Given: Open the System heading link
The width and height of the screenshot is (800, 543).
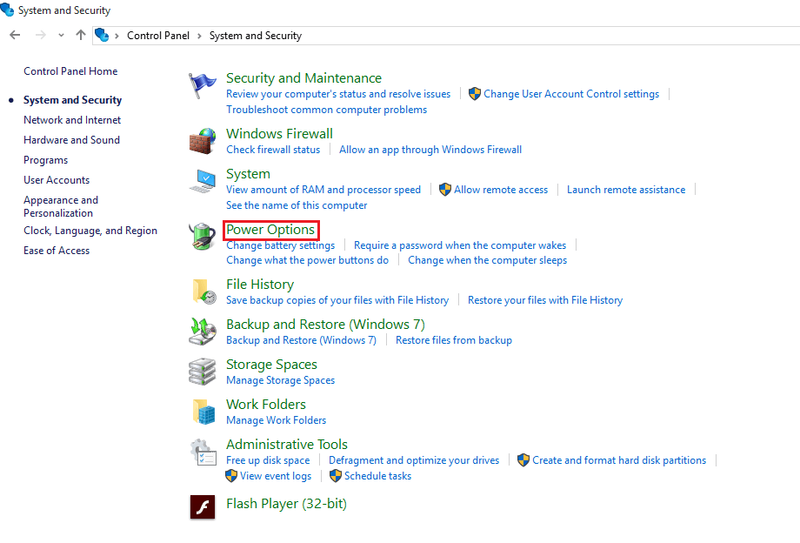Looking at the screenshot, I should pyautogui.click(x=248, y=174).
